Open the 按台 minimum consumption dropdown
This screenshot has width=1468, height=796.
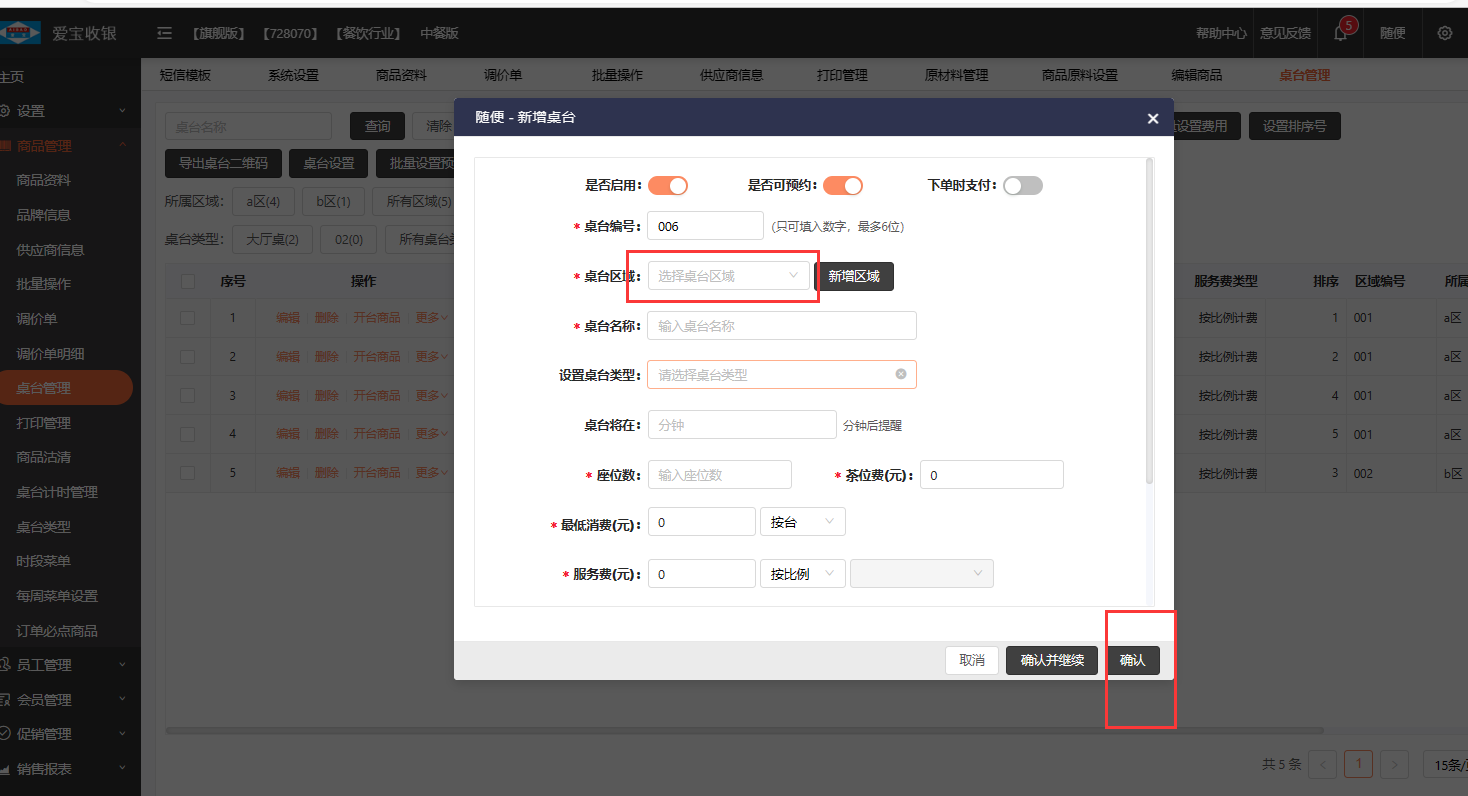click(x=802, y=522)
